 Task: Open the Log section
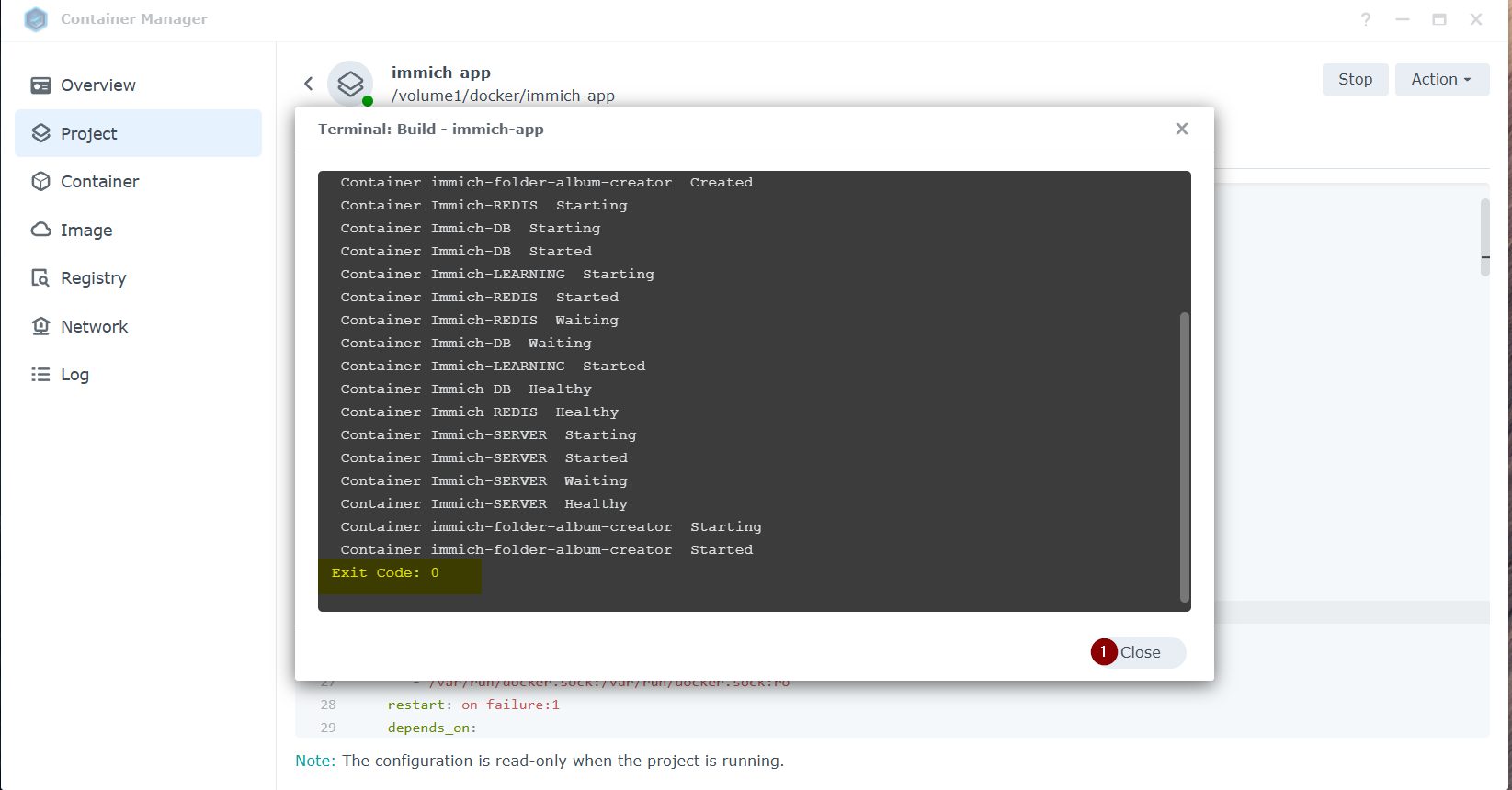coord(138,375)
